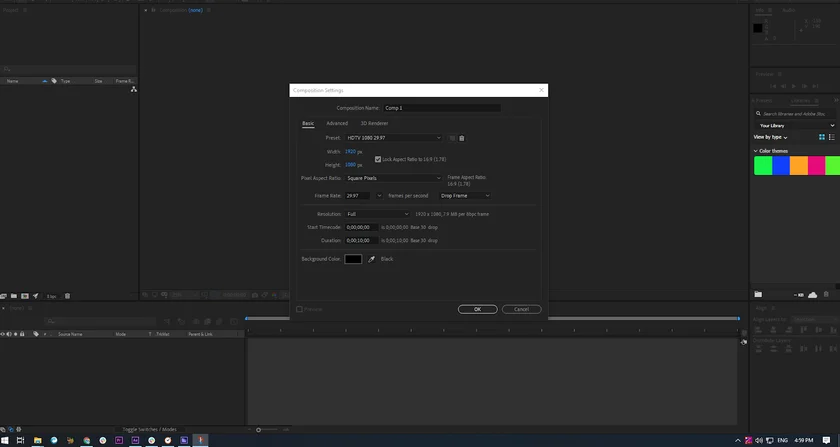This screenshot has height=447, width=840.
Task: Open the 3D Renderer tab
Action: pos(374,123)
